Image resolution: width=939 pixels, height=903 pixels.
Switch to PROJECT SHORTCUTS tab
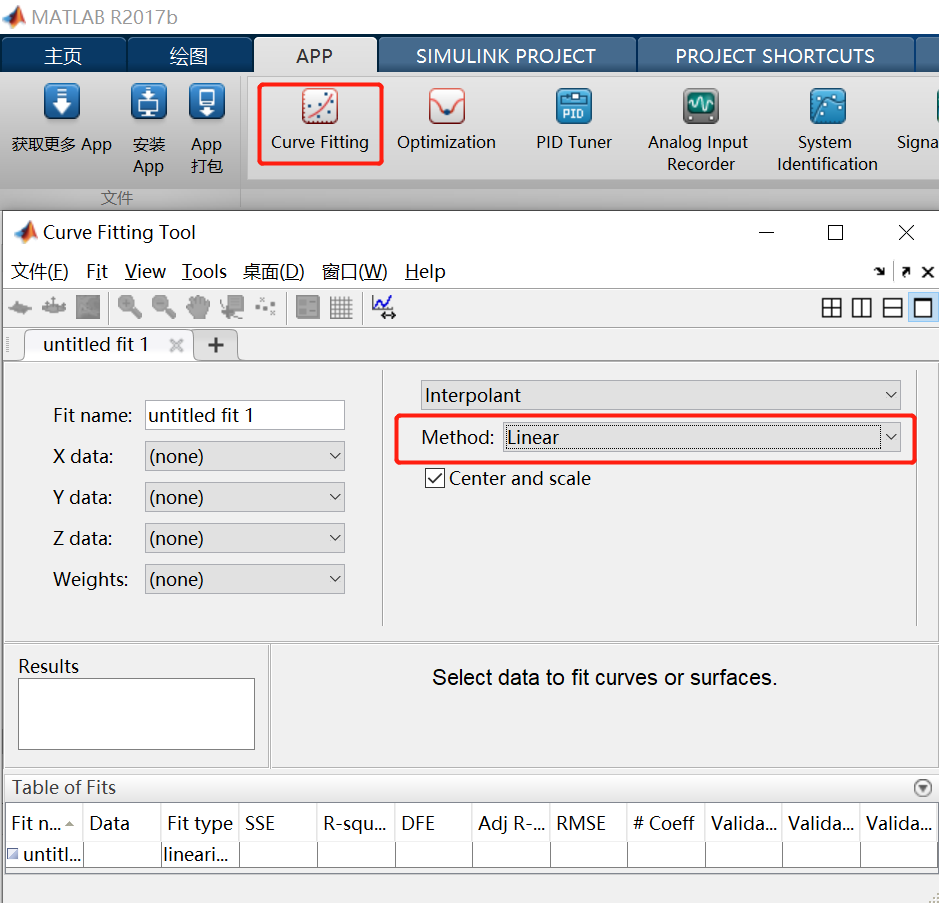pos(775,55)
